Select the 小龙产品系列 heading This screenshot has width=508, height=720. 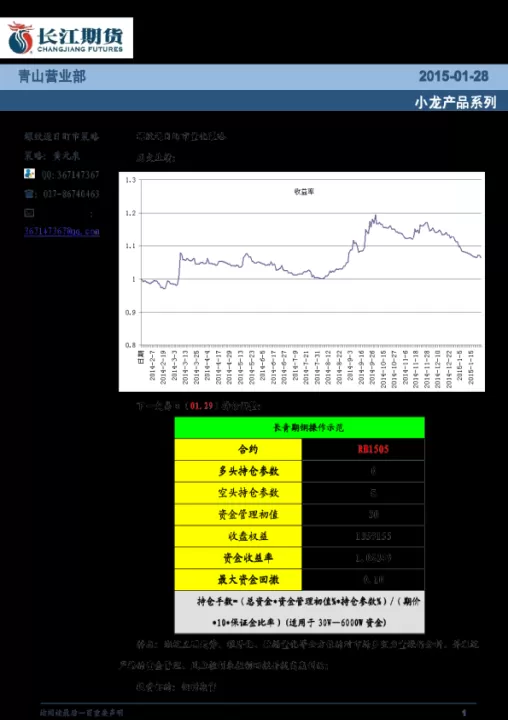455,102
